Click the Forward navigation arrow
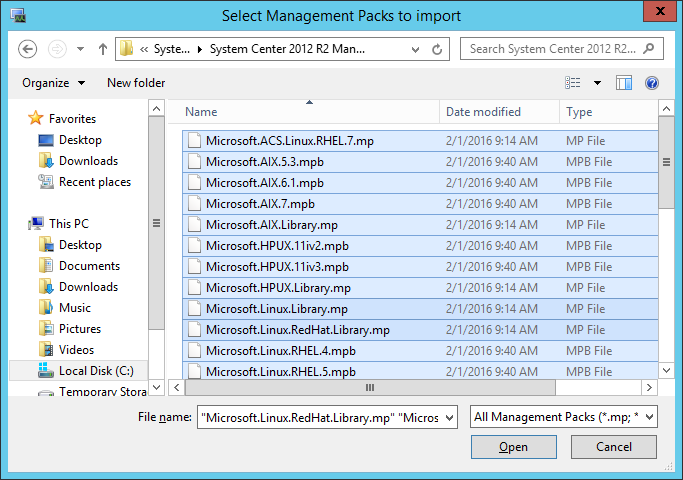Screen dimensions: 683x480 pos(57,49)
